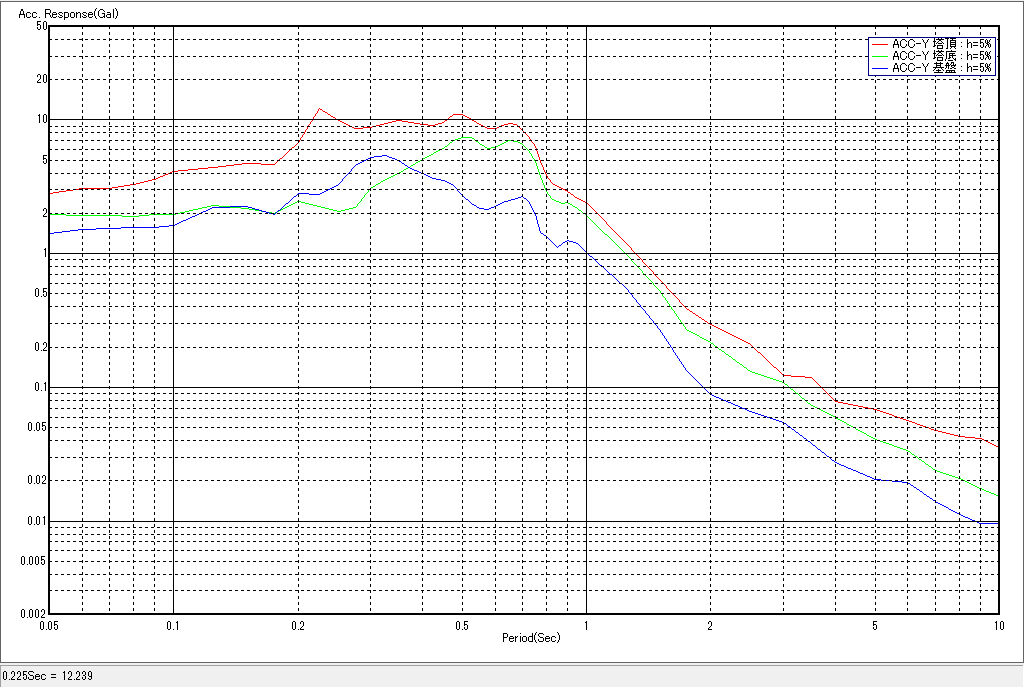1024x688 pixels.
Task: Click the blue curve's peak near 0.3 sec
Action: (382, 155)
